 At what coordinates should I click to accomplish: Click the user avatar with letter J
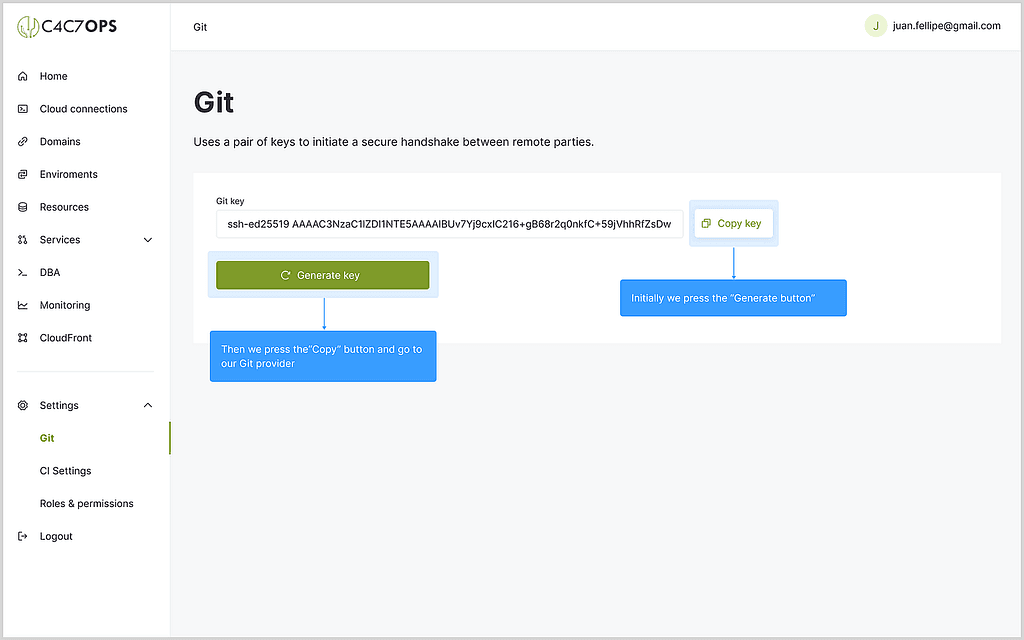point(876,26)
